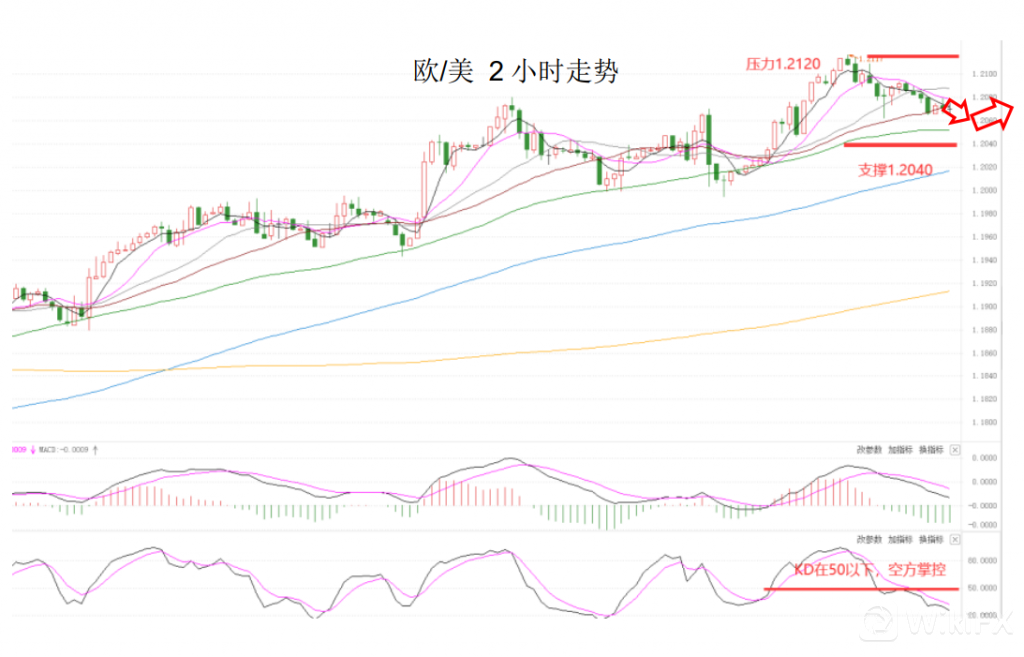Click 换指标 in the MACD panel
This screenshot has width=1024, height=657.
(931, 450)
